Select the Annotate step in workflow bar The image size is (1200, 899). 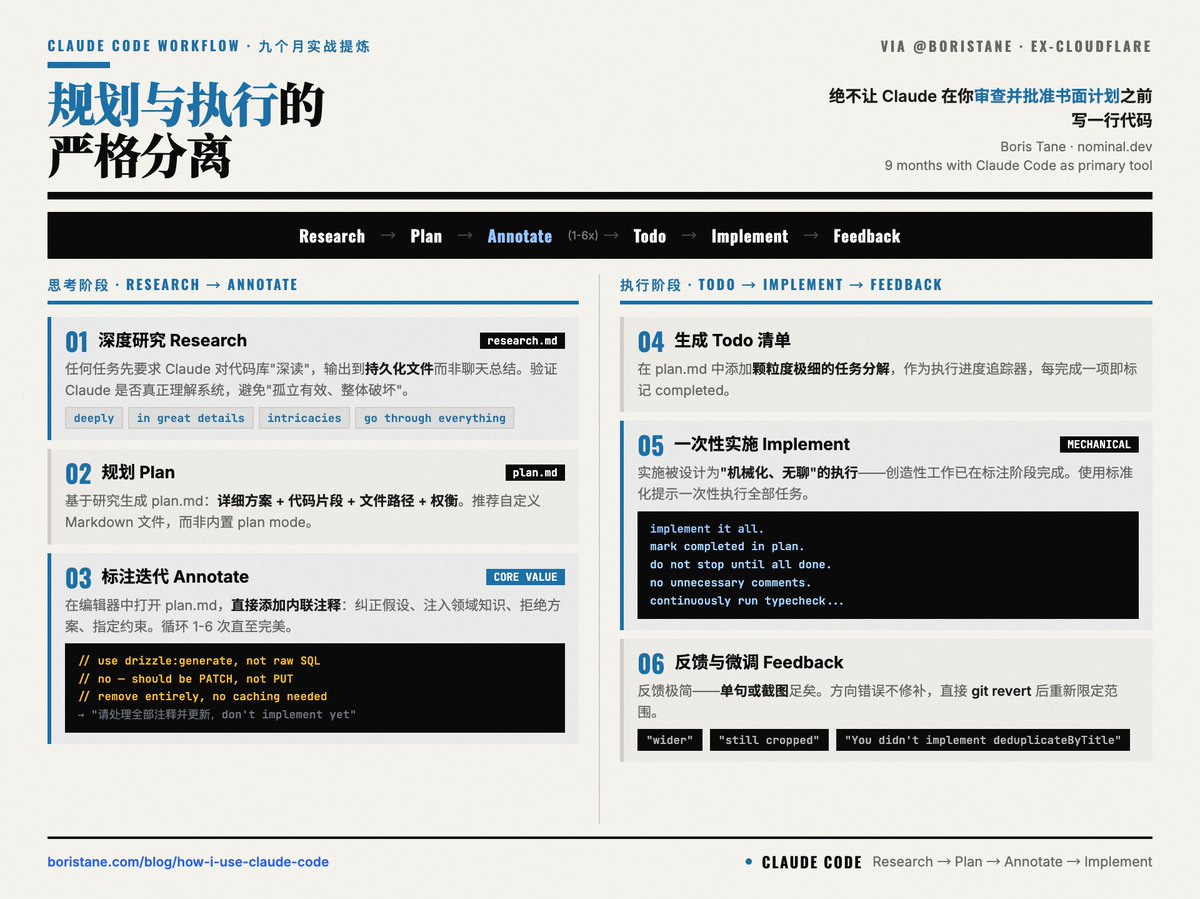(x=519, y=236)
